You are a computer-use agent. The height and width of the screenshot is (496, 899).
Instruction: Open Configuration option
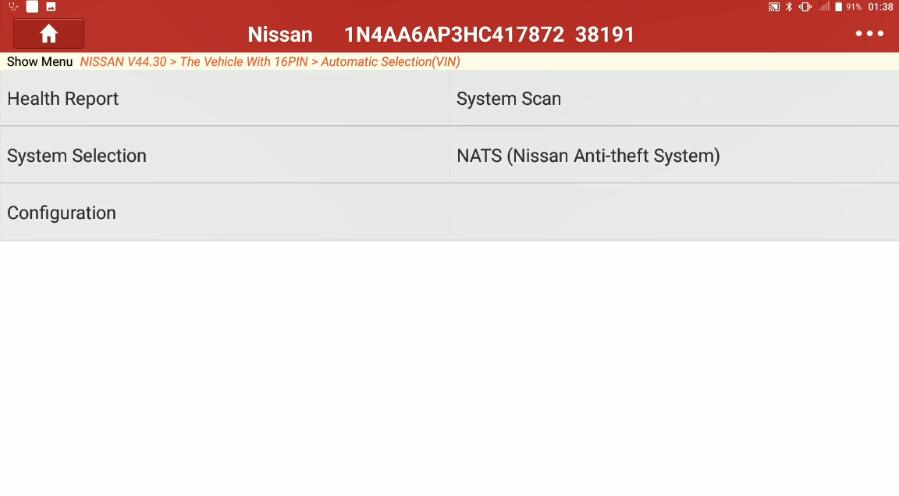point(225,213)
